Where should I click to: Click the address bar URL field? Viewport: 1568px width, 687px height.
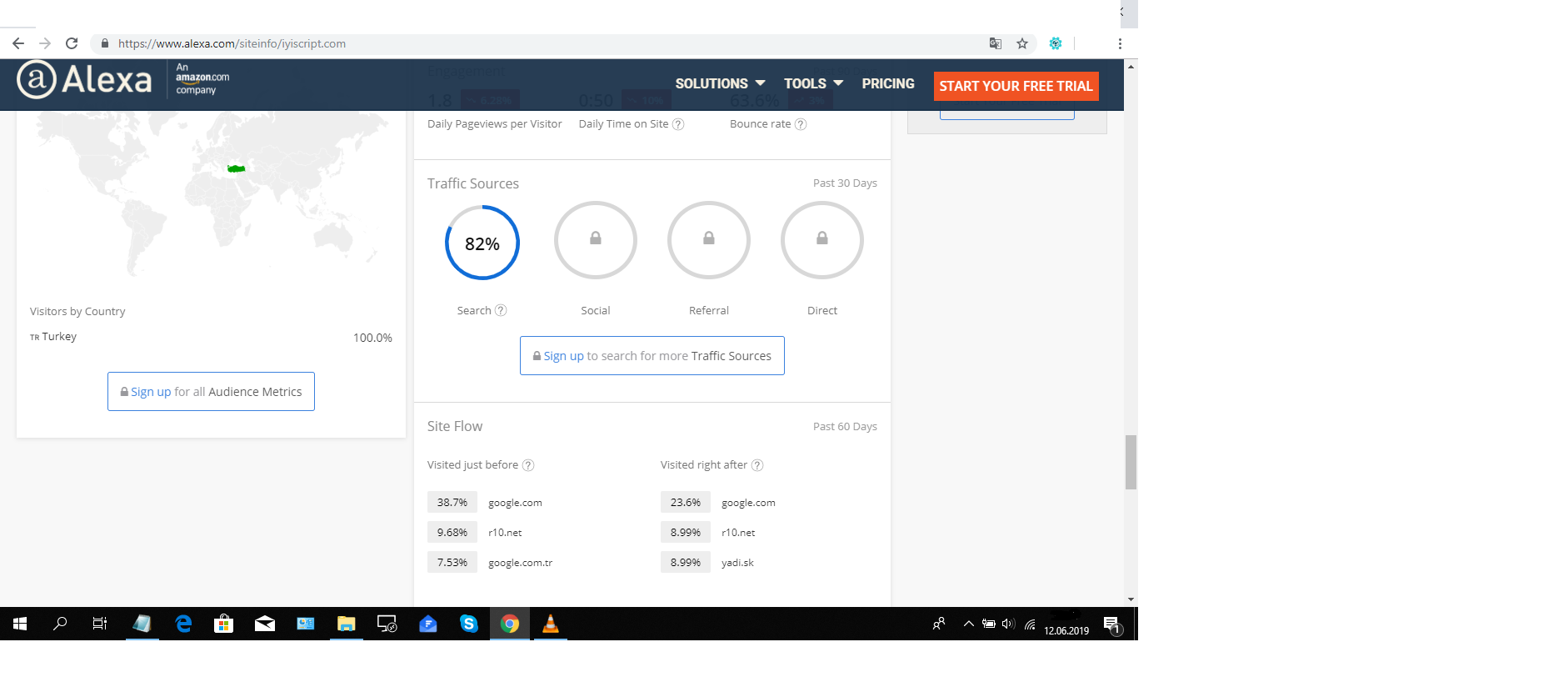tap(550, 43)
